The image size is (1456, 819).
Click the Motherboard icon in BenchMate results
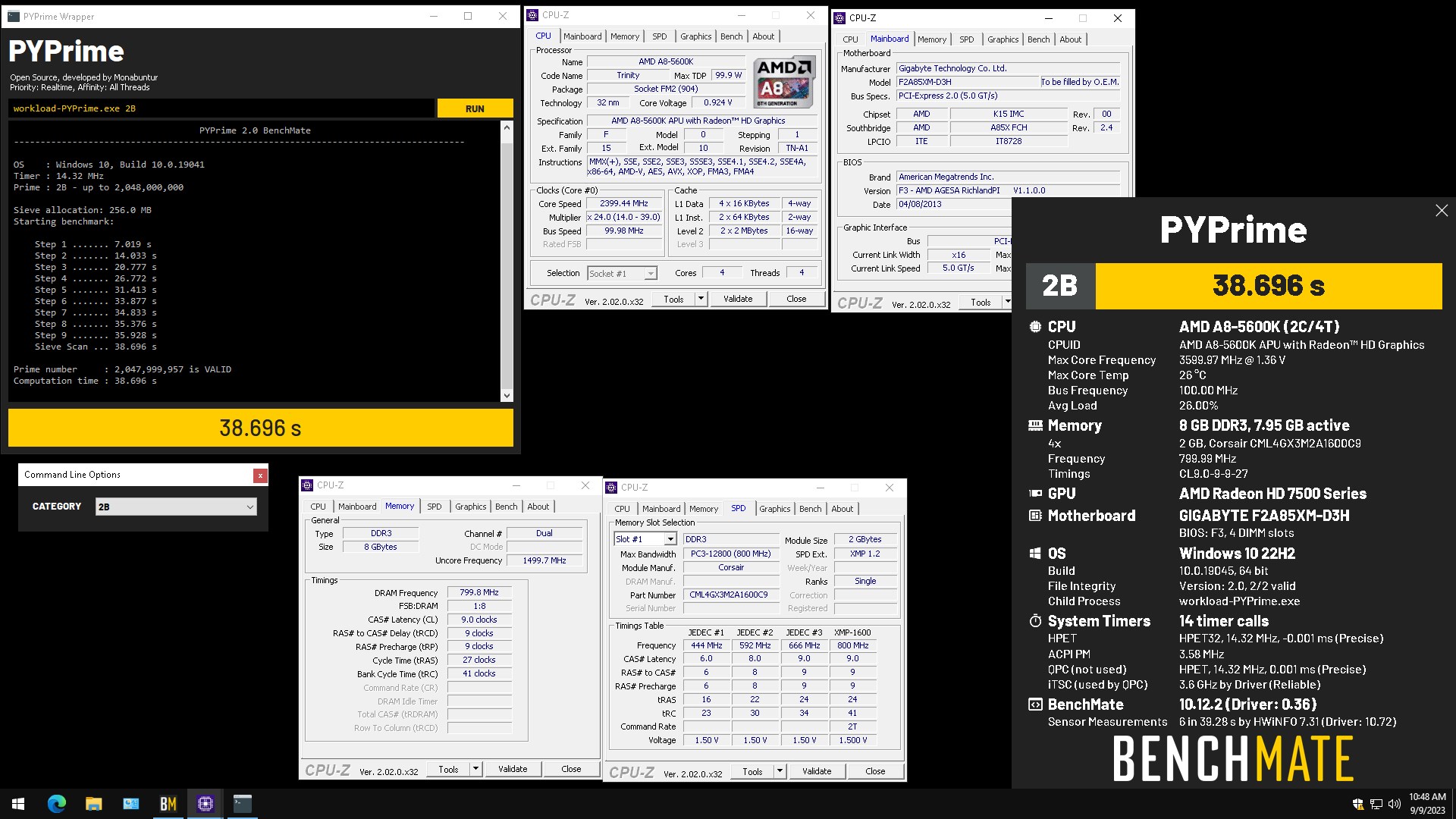(x=1035, y=516)
